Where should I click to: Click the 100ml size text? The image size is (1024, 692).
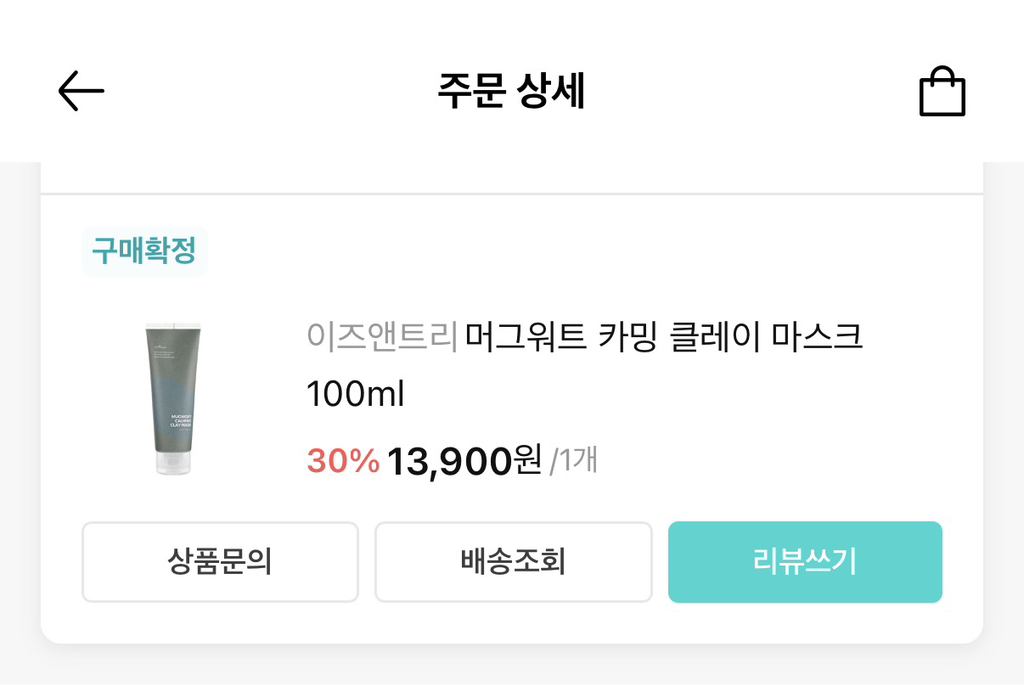coord(355,394)
